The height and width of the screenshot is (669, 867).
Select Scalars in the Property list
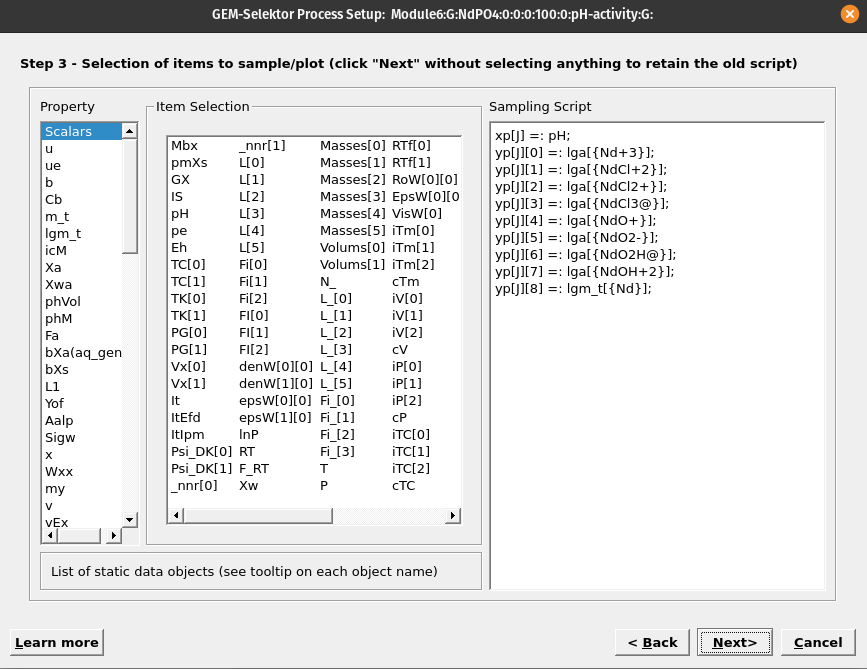coord(81,132)
